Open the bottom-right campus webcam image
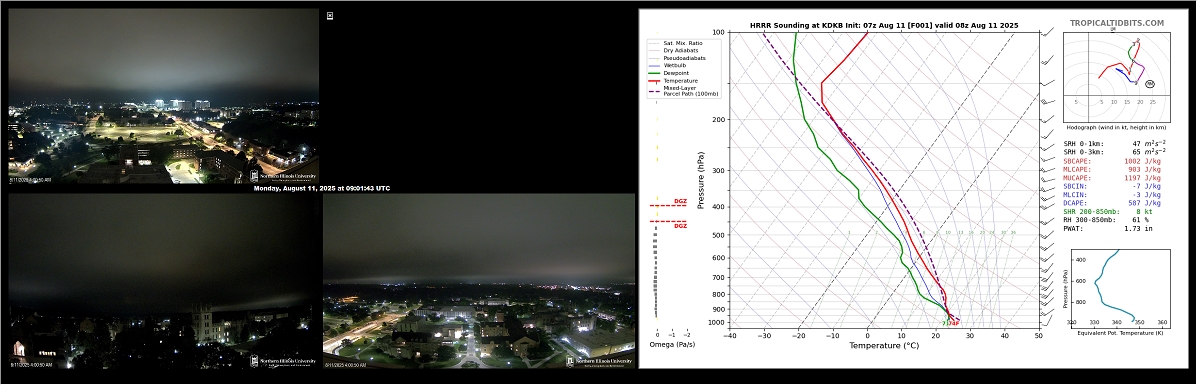Viewport: 1197px width, 385px height. (x=479, y=281)
